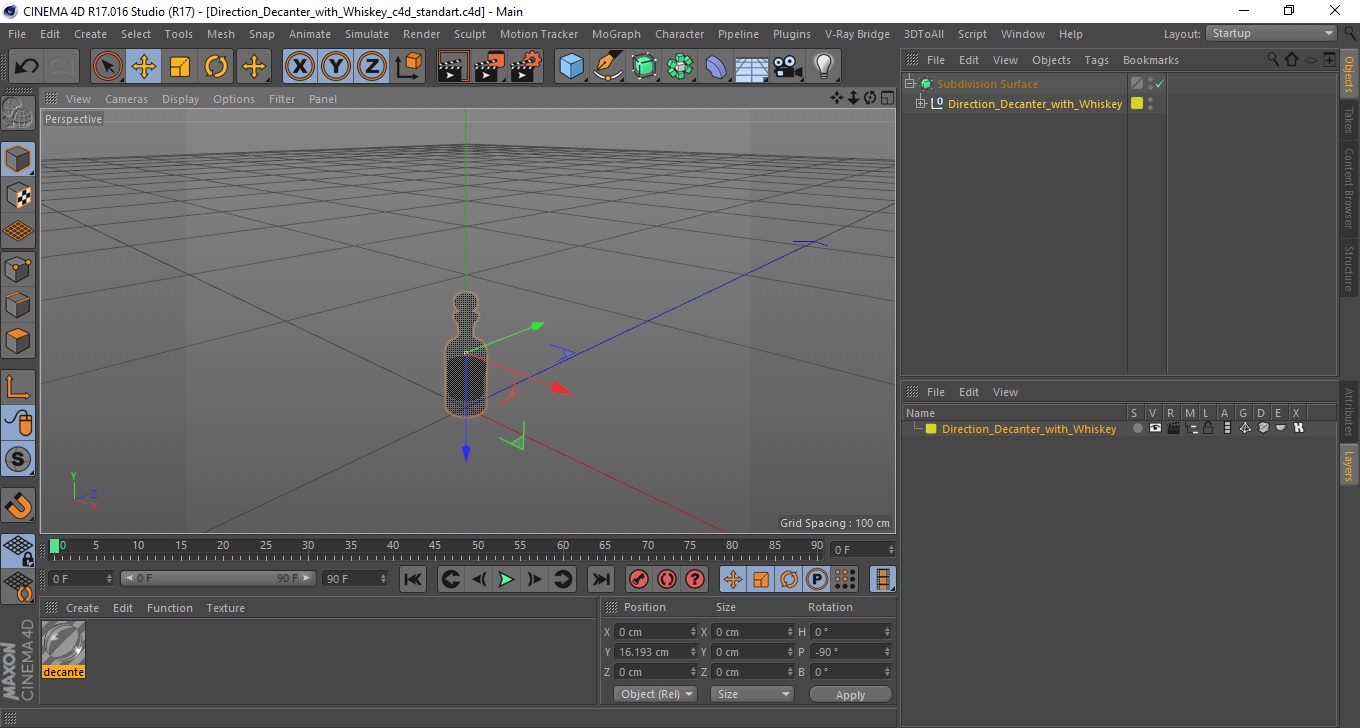The image size is (1360, 728).
Task: Open the Layout Startup dropdown
Action: [x=1272, y=33]
